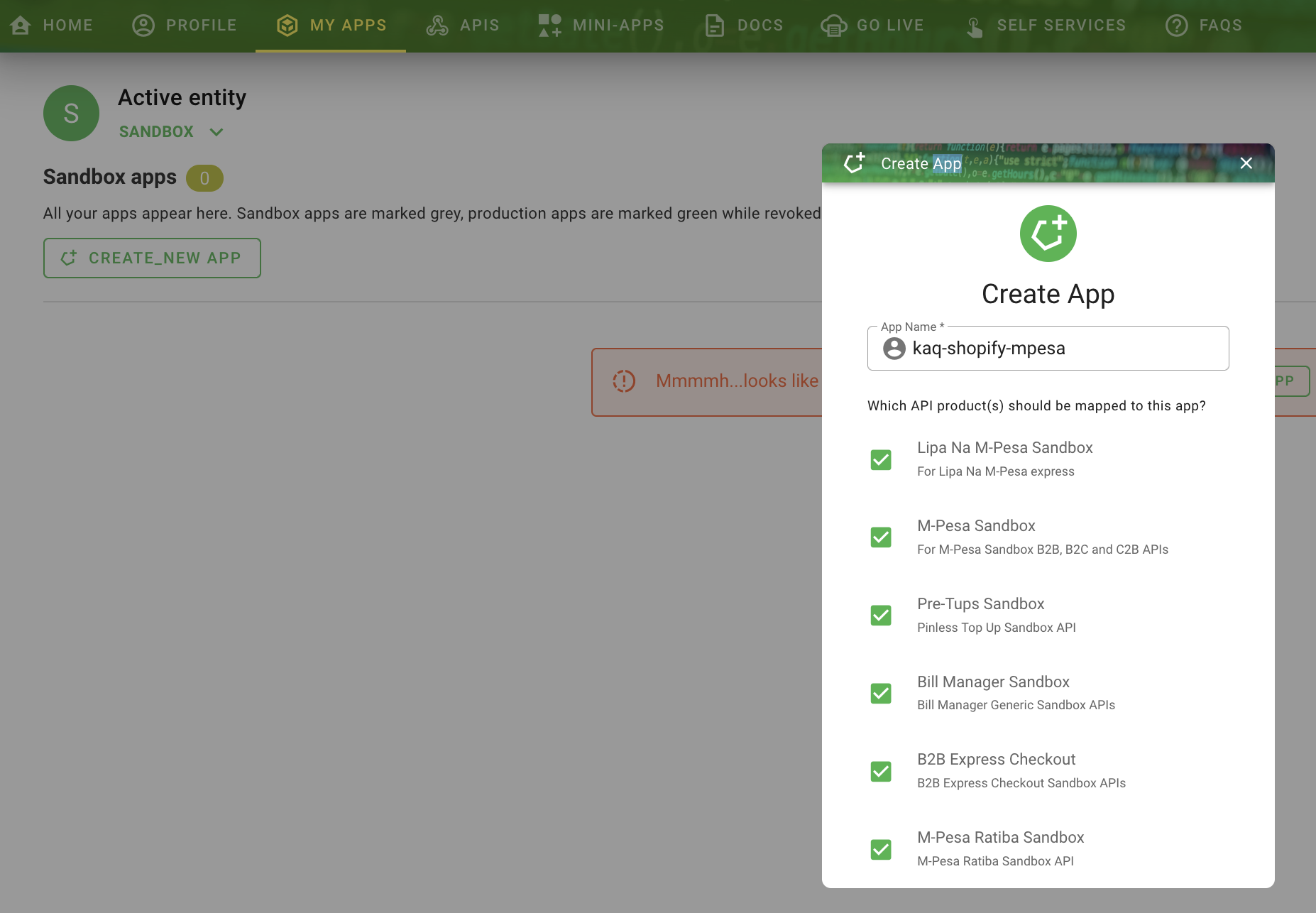Click the Sandbox apps heading

[109, 177]
